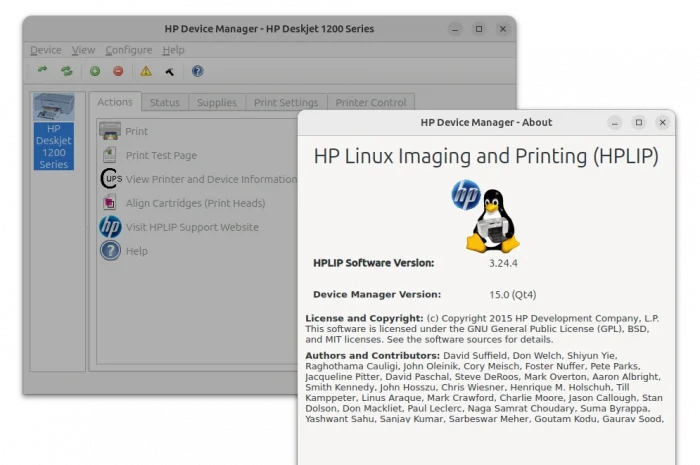Click the blue question mark toolbar icon
Screen dimensions: 700x465
pos(198,71)
